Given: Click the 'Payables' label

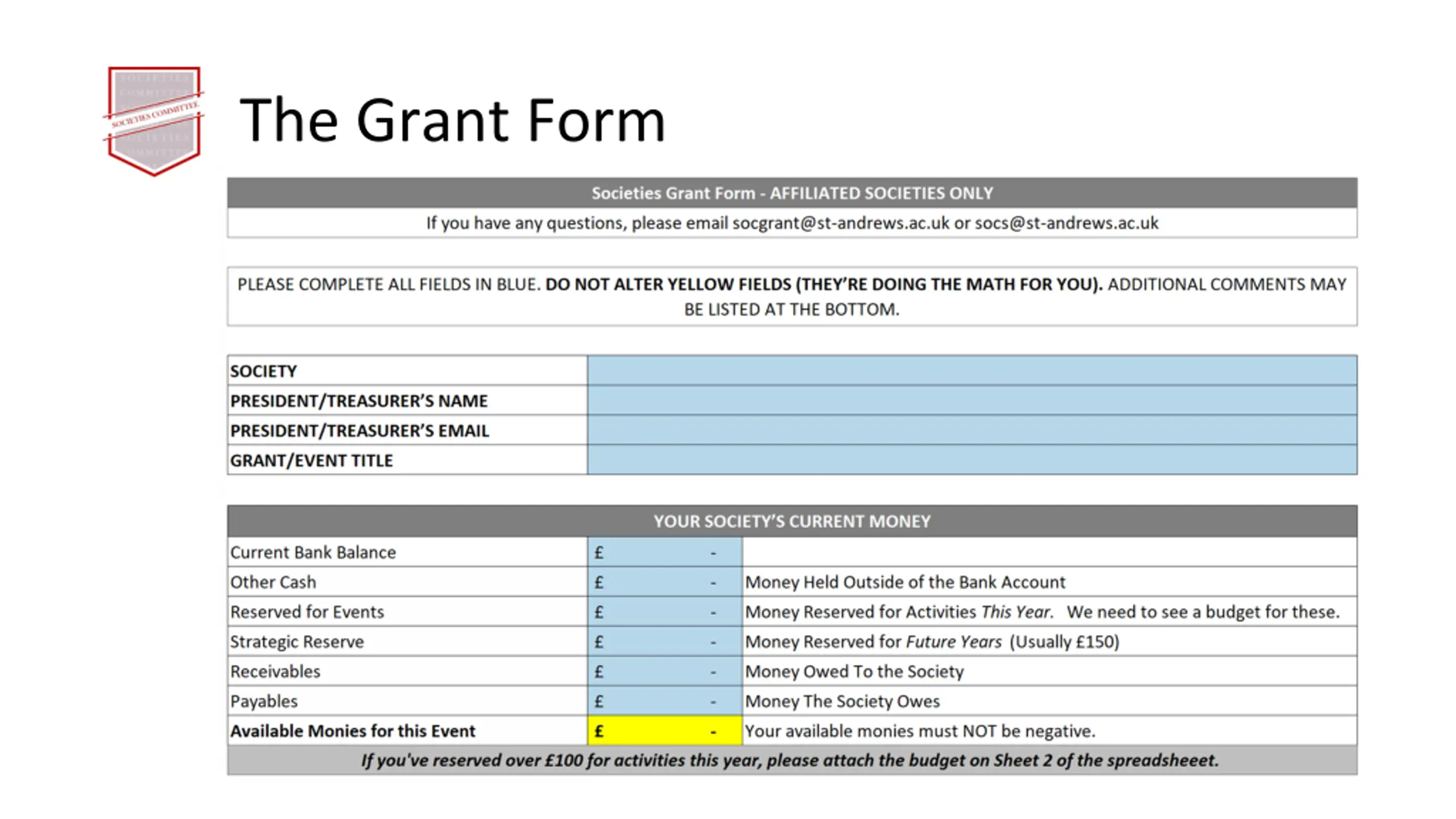Looking at the screenshot, I should 264,701.
